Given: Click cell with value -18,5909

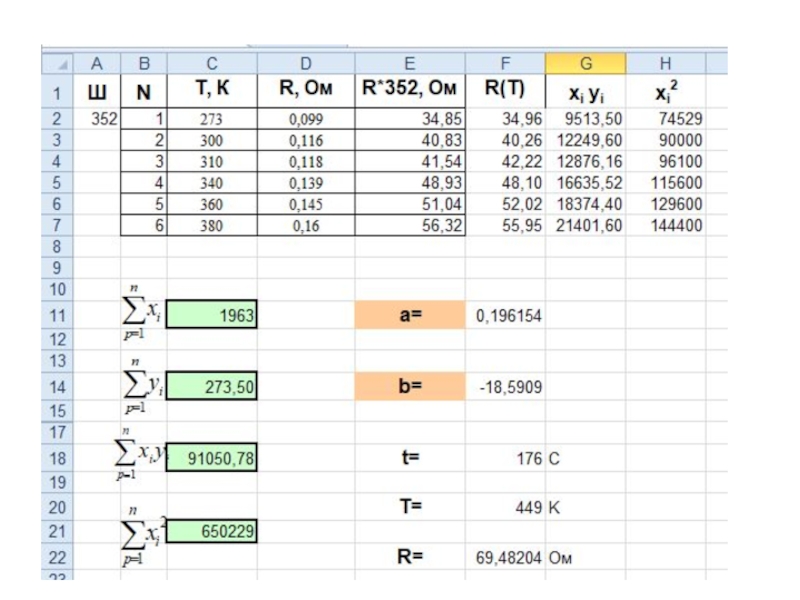Looking at the screenshot, I should (509, 386).
